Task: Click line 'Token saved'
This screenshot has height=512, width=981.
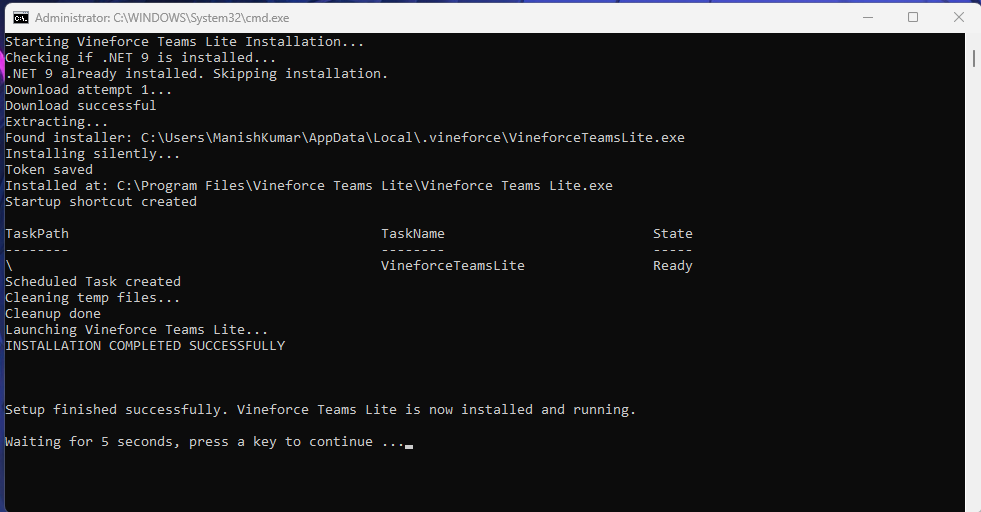Action: point(49,170)
